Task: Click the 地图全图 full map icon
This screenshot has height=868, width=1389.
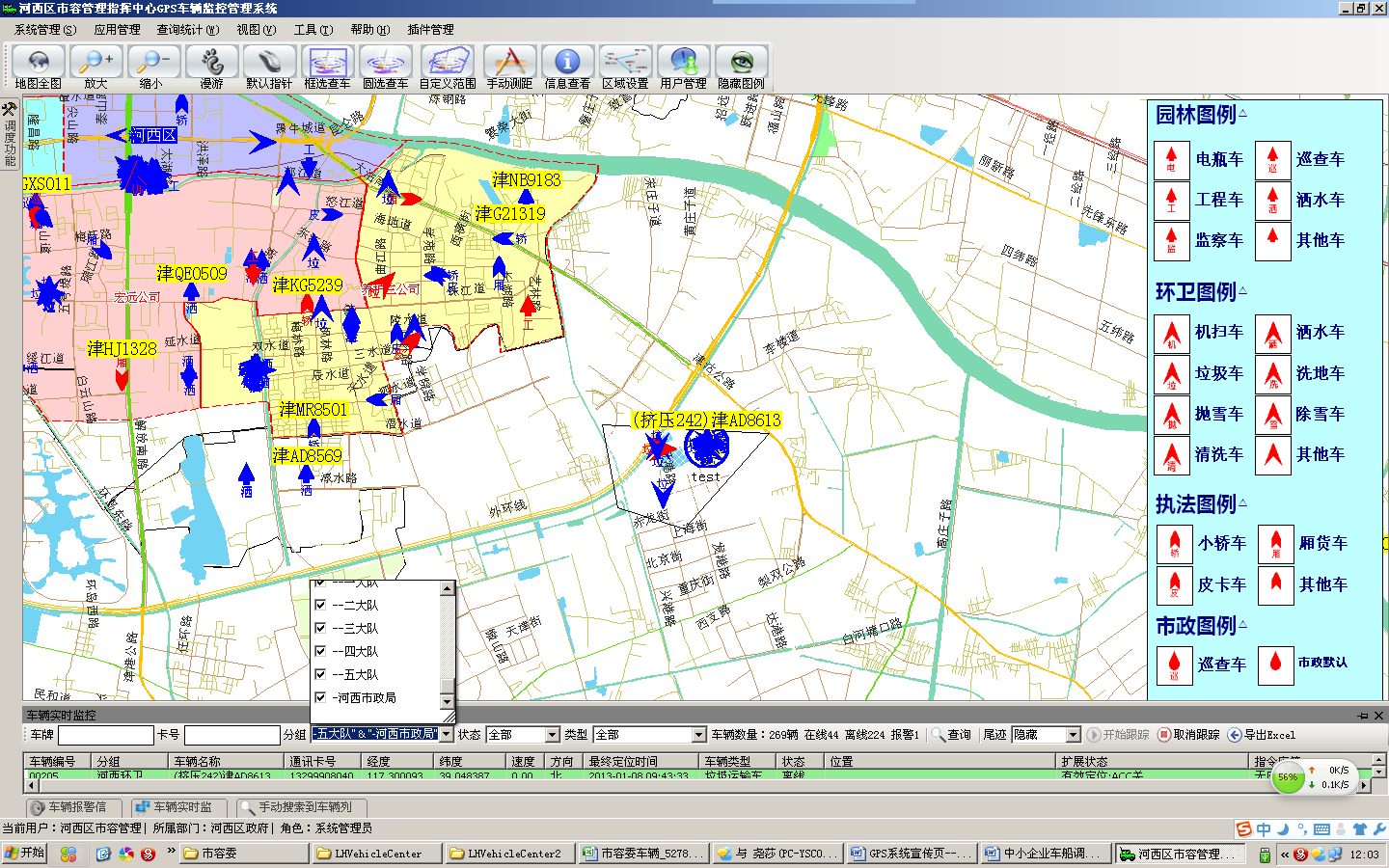Action: (39, 63)
